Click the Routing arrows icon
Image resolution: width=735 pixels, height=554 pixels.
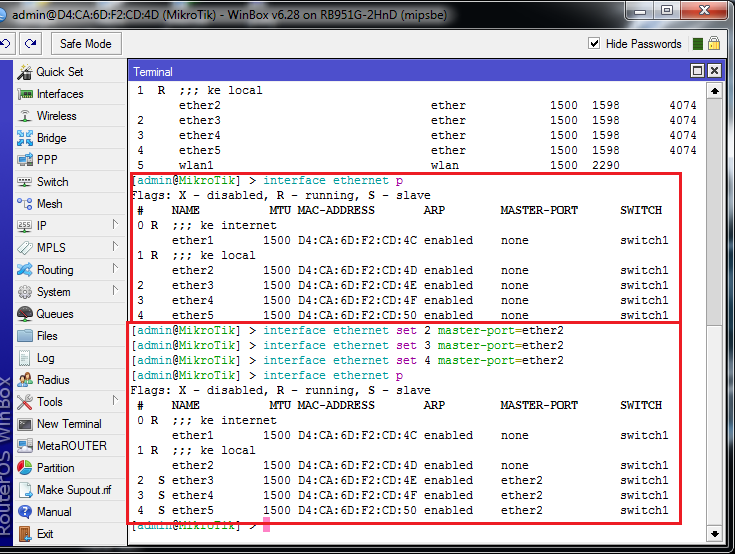(25, 270)
